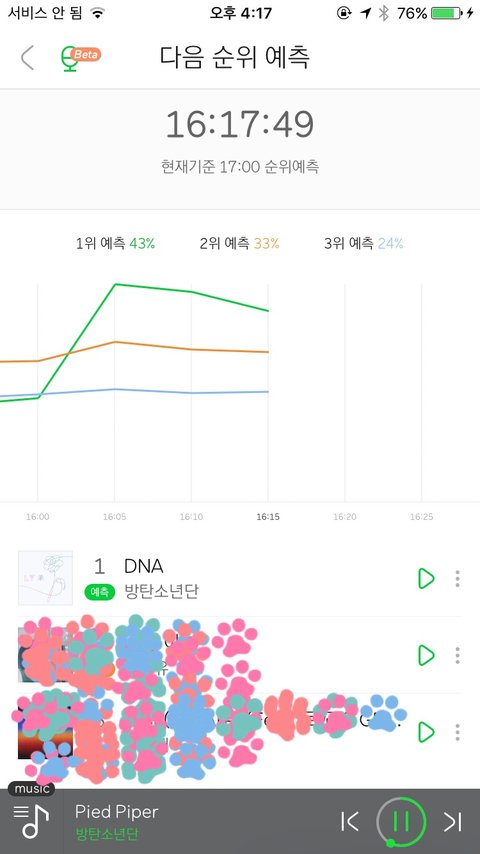Select the 3위 예측 24% legend
Viewport: 480px width, 854px height.
(x=363, y=243)
